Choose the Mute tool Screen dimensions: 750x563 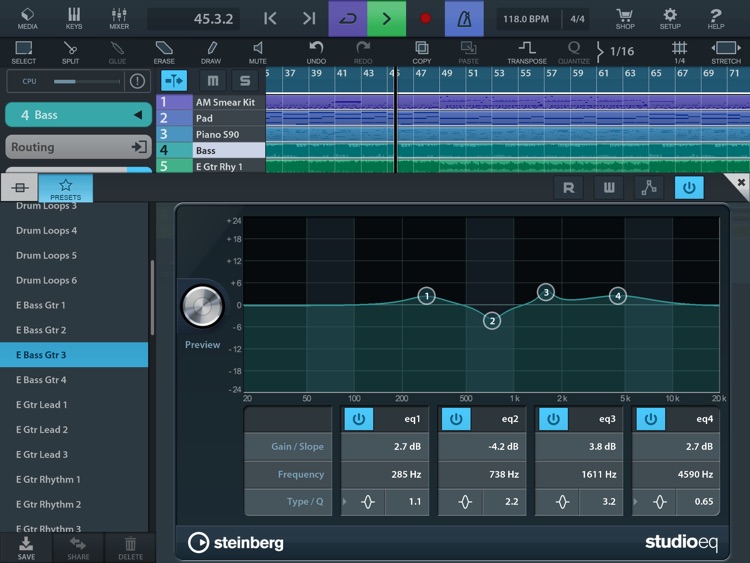257,52
